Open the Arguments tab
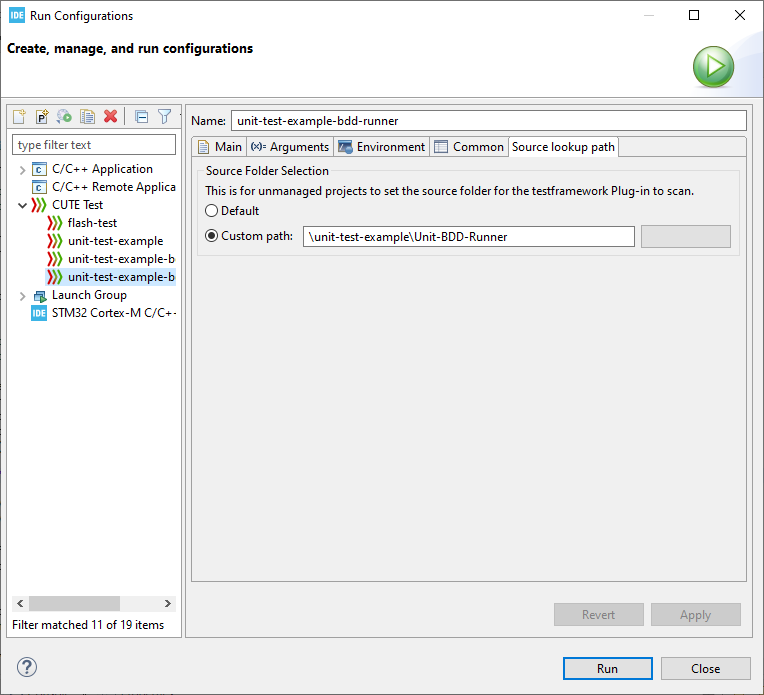The width and height of the screenshot is (764, 695). pyautogui.click(x=290, y=147)
